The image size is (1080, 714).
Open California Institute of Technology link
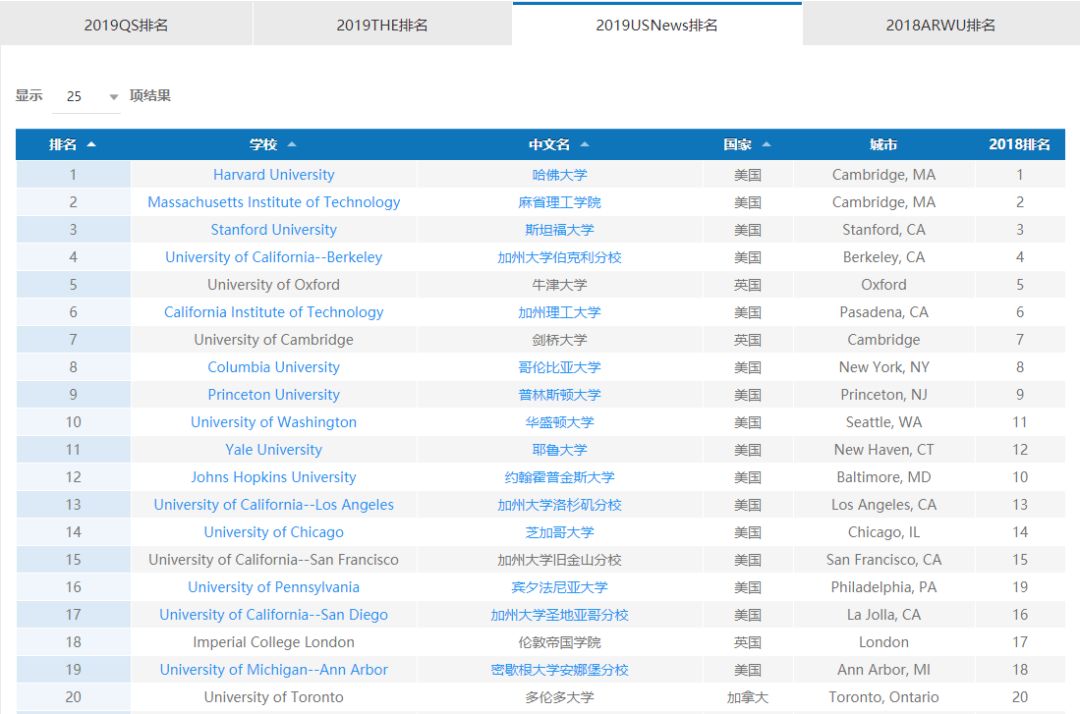273,313
